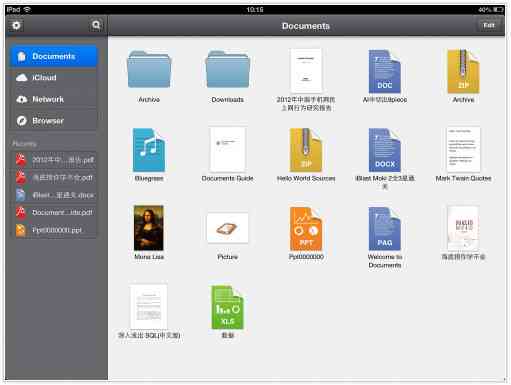This screenshot has height=385, width=511.
Task: Tap the search magnifier icon
Action: click(96, 25)
